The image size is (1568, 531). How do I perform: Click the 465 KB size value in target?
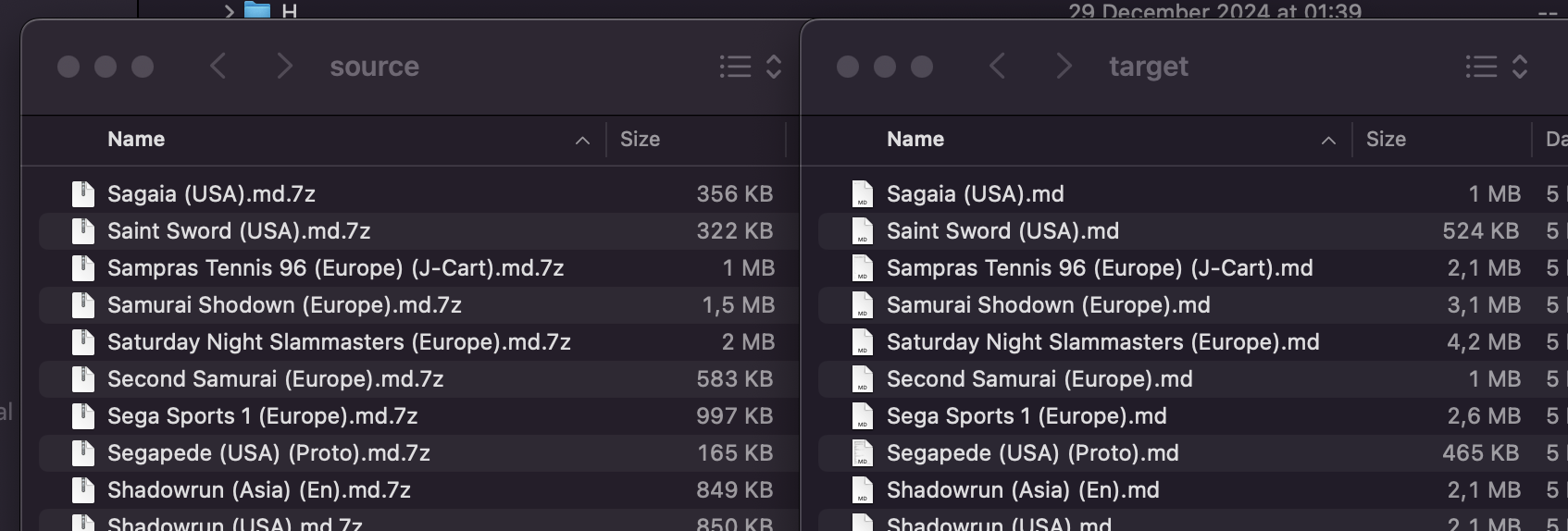[1481, 452]
